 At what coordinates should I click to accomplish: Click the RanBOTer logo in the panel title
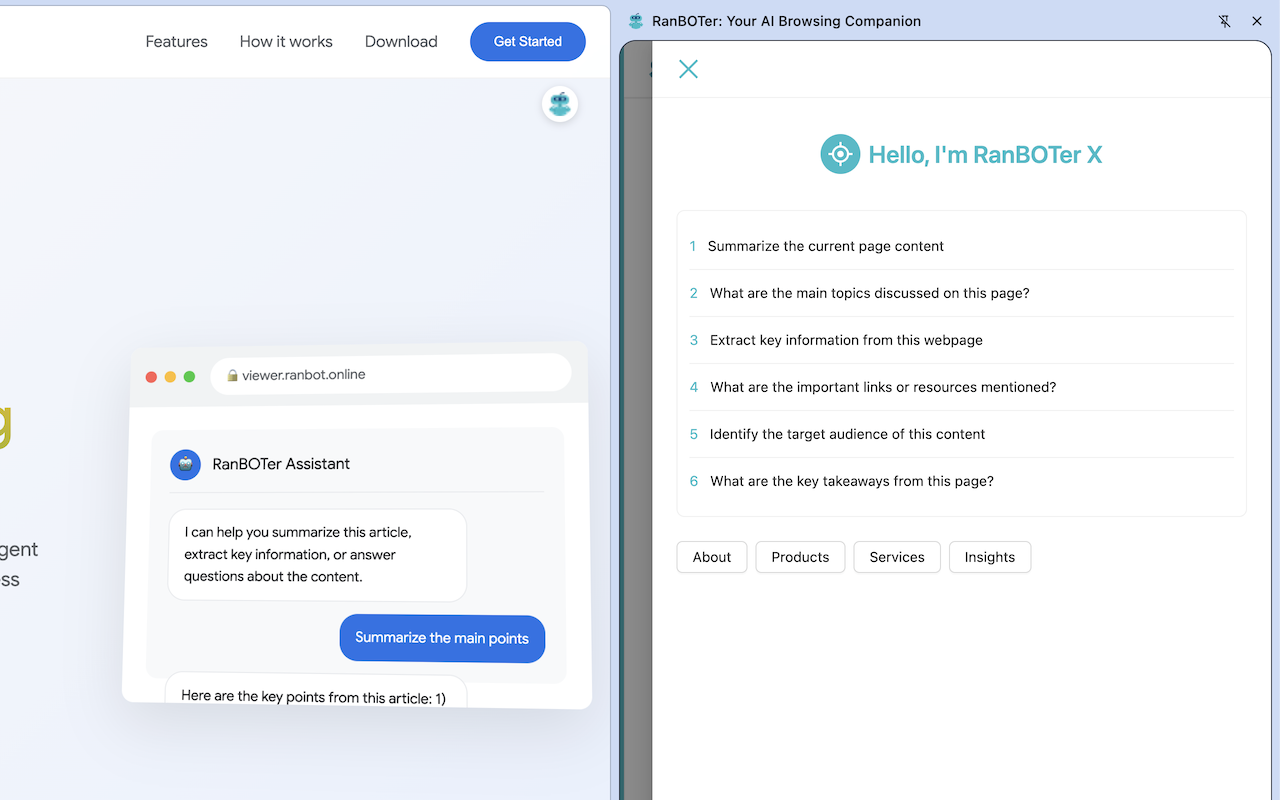point(636,21)
